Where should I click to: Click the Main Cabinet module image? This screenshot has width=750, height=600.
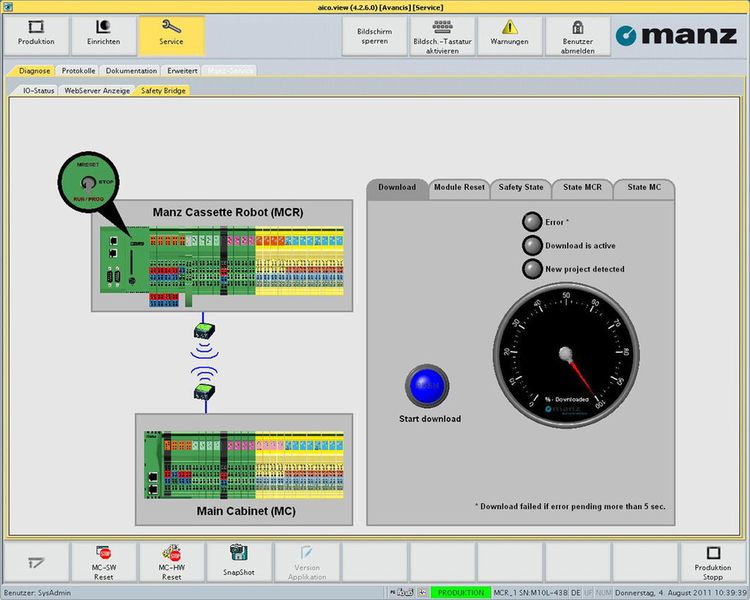(x=244, y=465)
